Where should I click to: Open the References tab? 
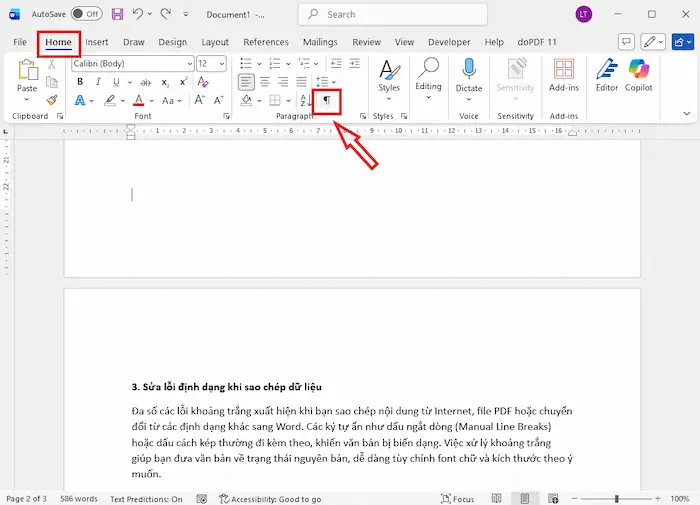[x=266, y=42]
